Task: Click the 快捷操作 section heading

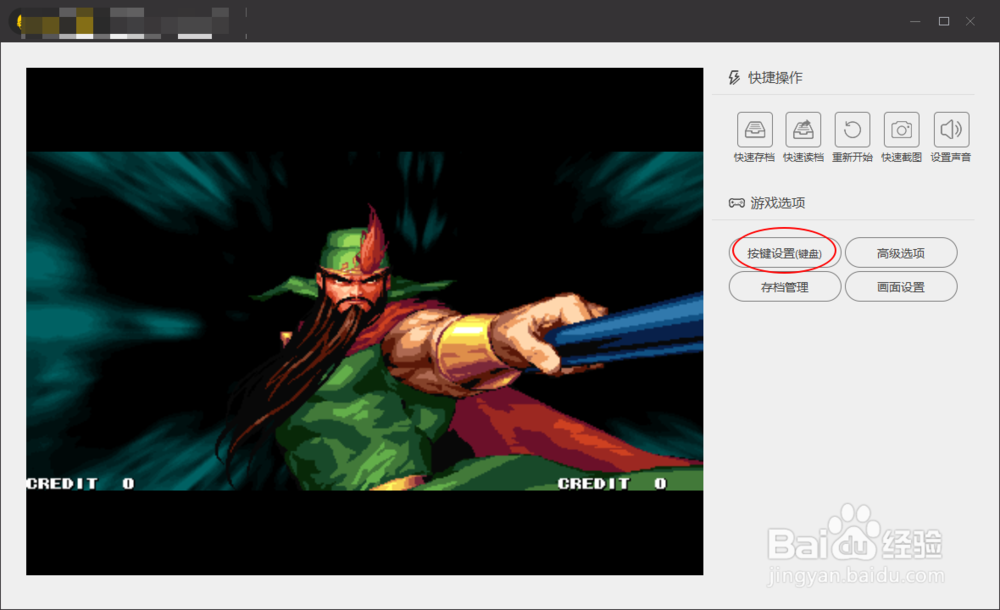Action: [776, 78]
